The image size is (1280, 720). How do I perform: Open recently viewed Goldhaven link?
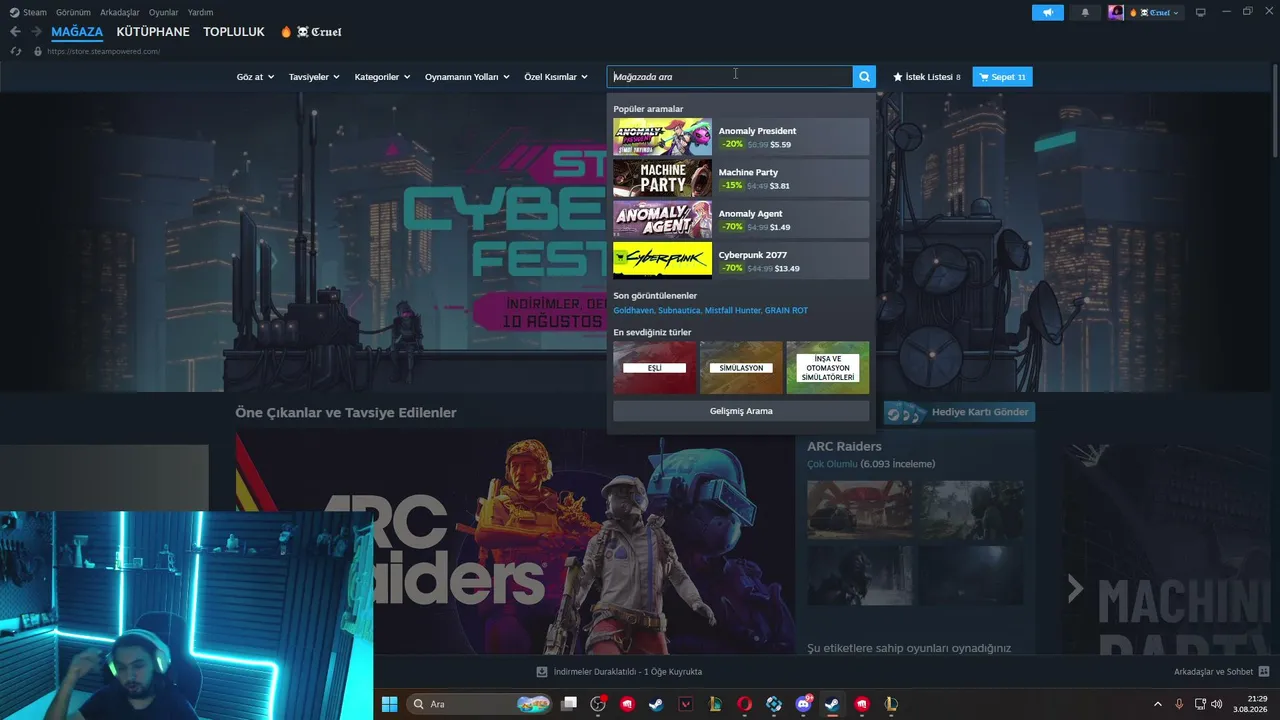[633, 311]
